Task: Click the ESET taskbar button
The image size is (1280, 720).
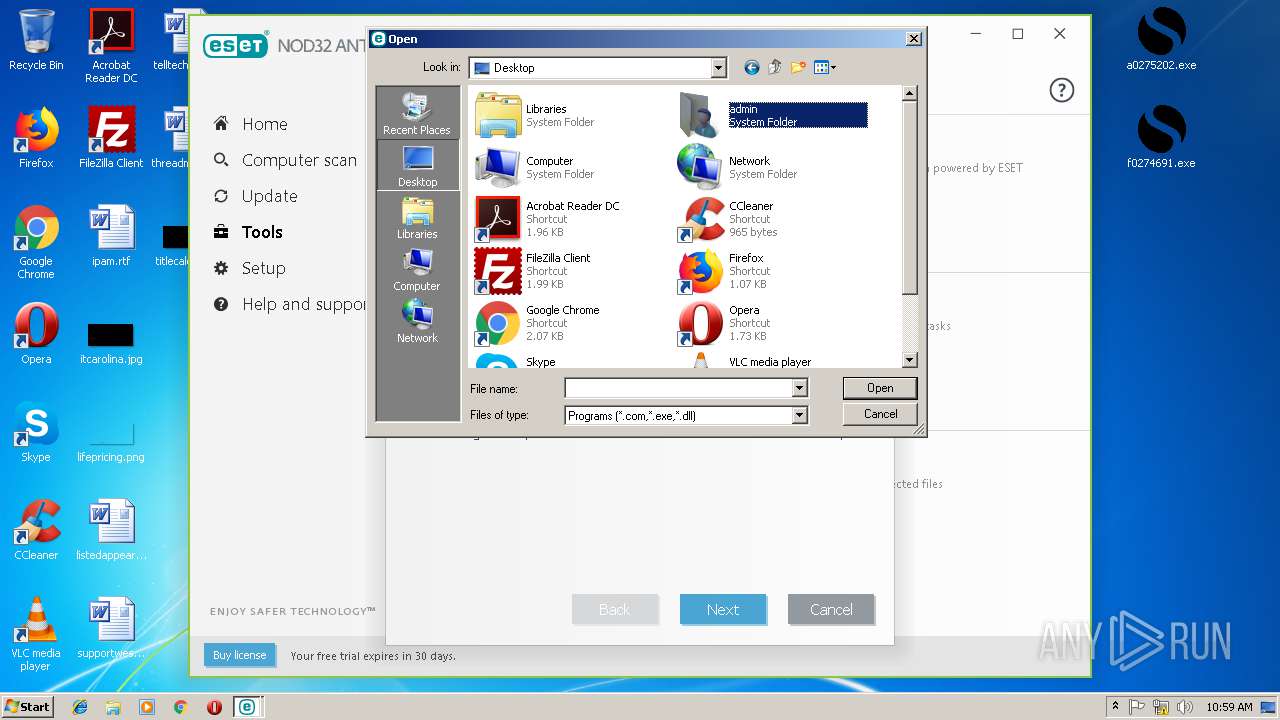Action: (x=246, y=706)
